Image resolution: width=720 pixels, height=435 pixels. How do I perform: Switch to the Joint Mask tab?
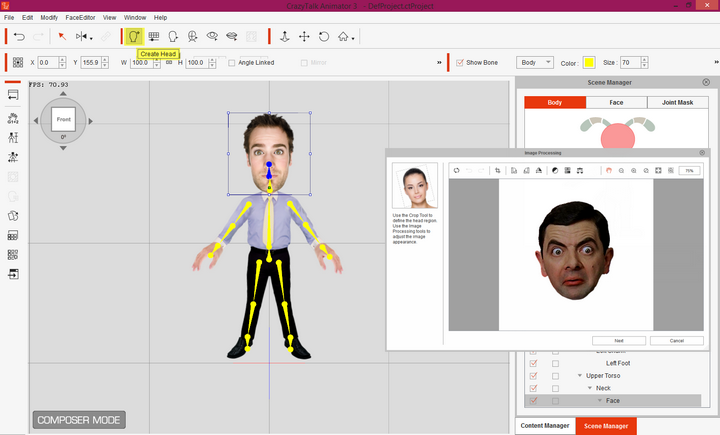(678, 102)
